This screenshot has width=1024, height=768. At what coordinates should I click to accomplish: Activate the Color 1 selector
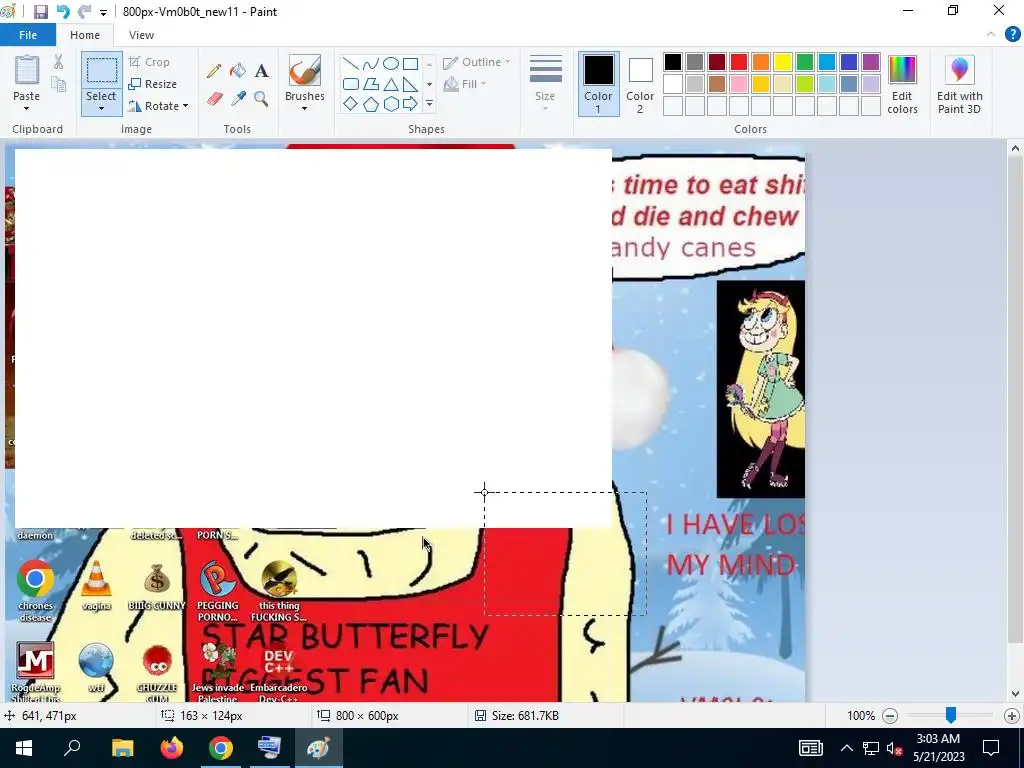(598, 85)
